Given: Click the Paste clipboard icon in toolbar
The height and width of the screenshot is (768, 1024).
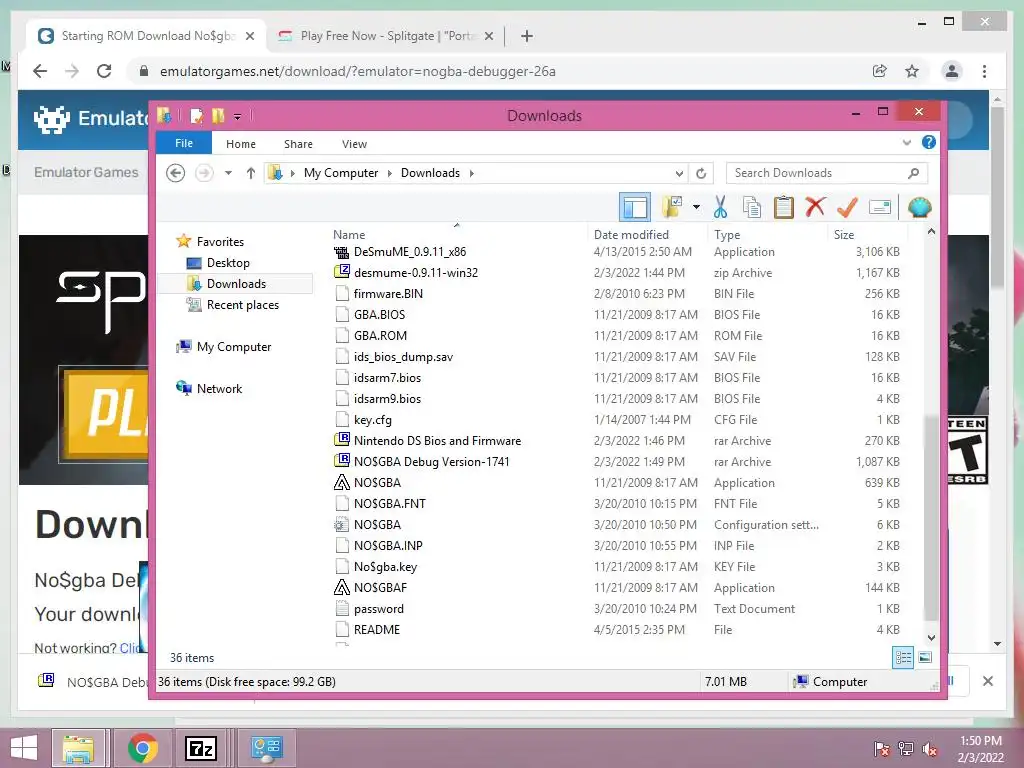Looking at the screenshot, I should [x=784, y=208].
